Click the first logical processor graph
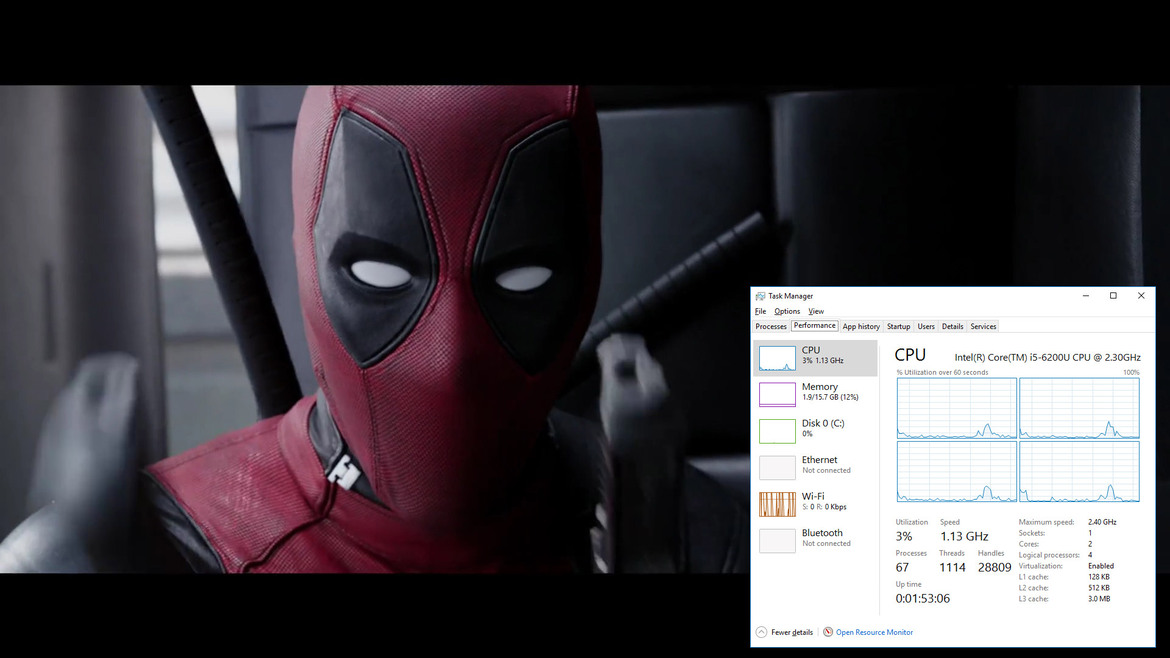 click(957, 408)
